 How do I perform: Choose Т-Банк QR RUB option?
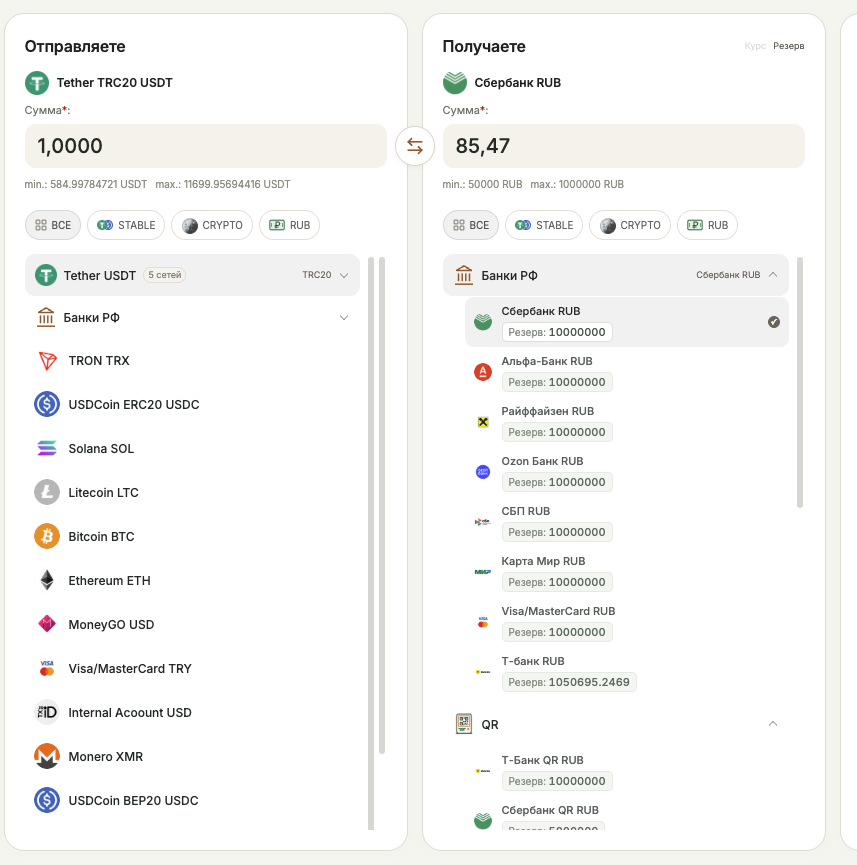coord(627,771)
